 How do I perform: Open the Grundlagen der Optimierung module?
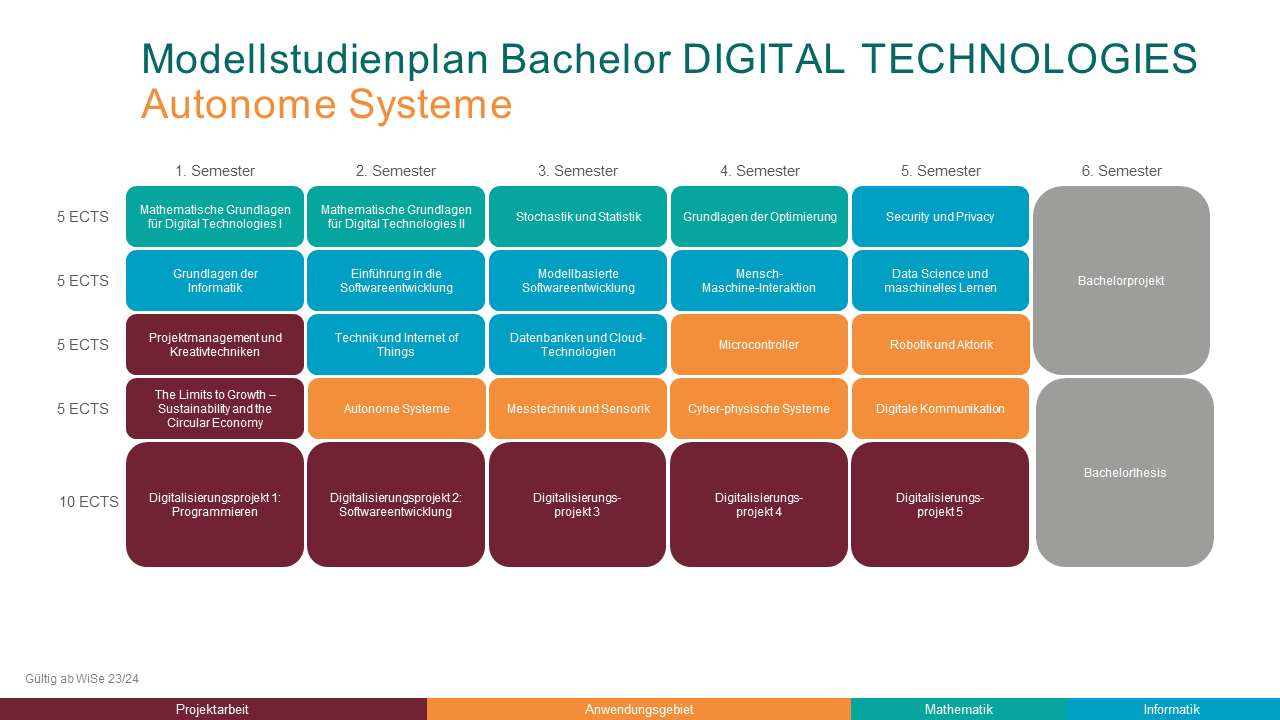(x=759, y=216)
